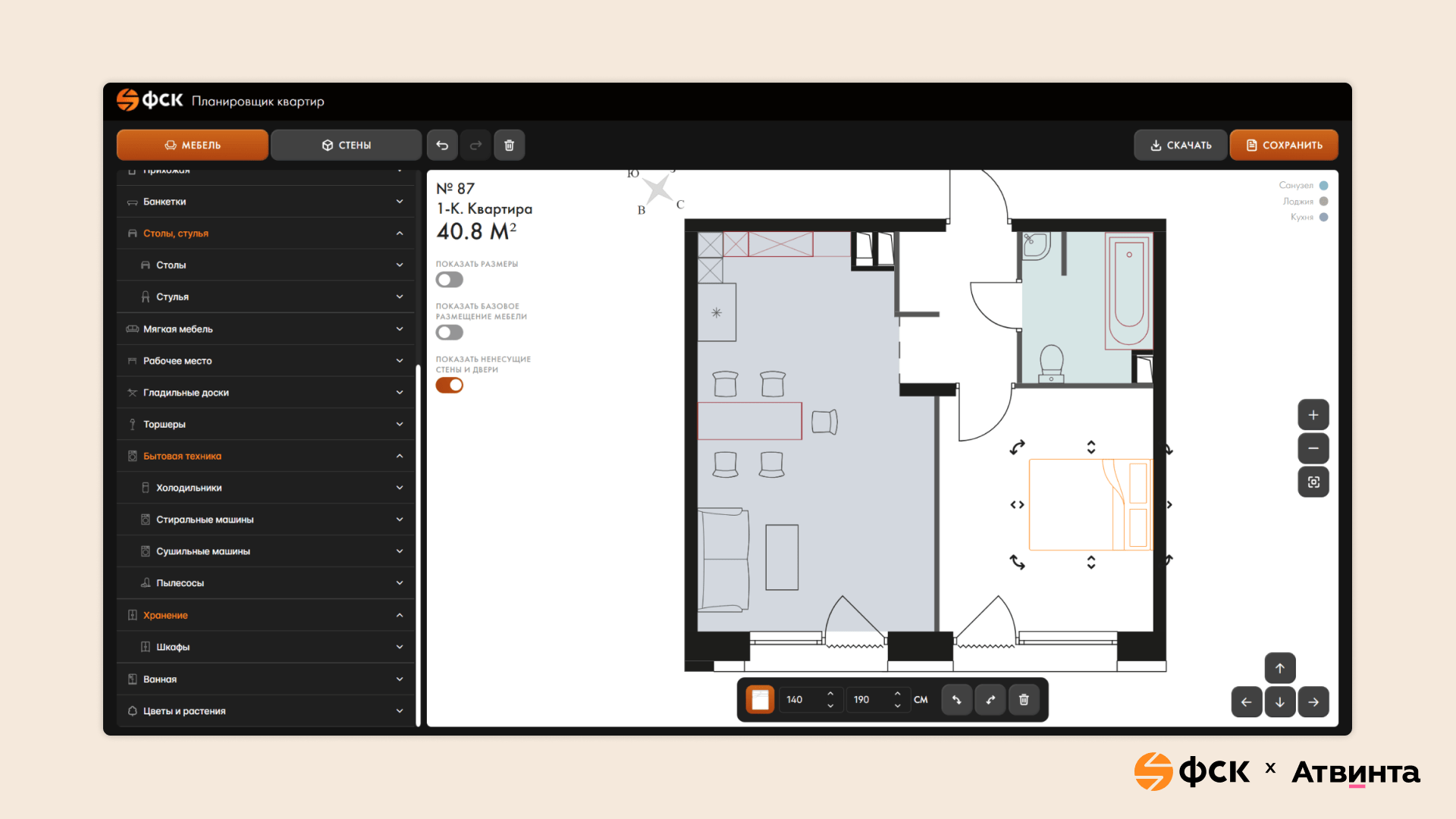This screenshot has width=1456, height=819.
Task: Enable the Показать размеры toggle
Action: click(449, 280)
